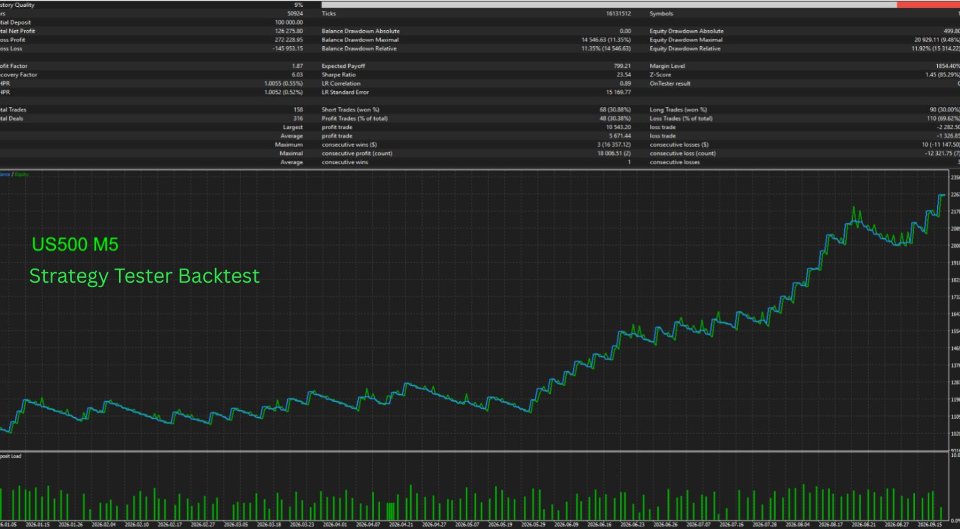
Task: Select the LR Standard Error value 15 169.77
Action: pos(618,92)
